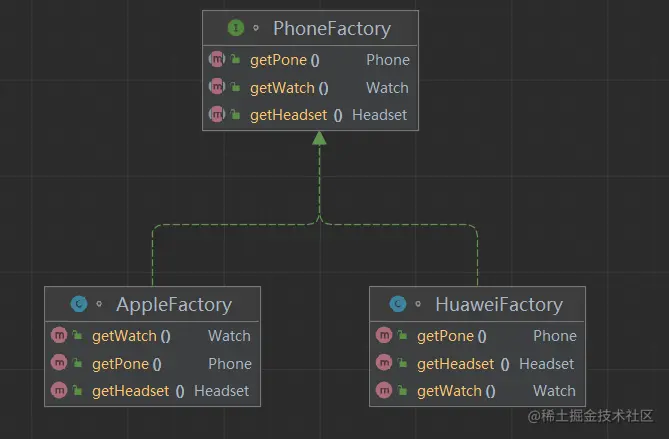Click method icon beside getPone in HuaweiFactory

tap(383, 336)
